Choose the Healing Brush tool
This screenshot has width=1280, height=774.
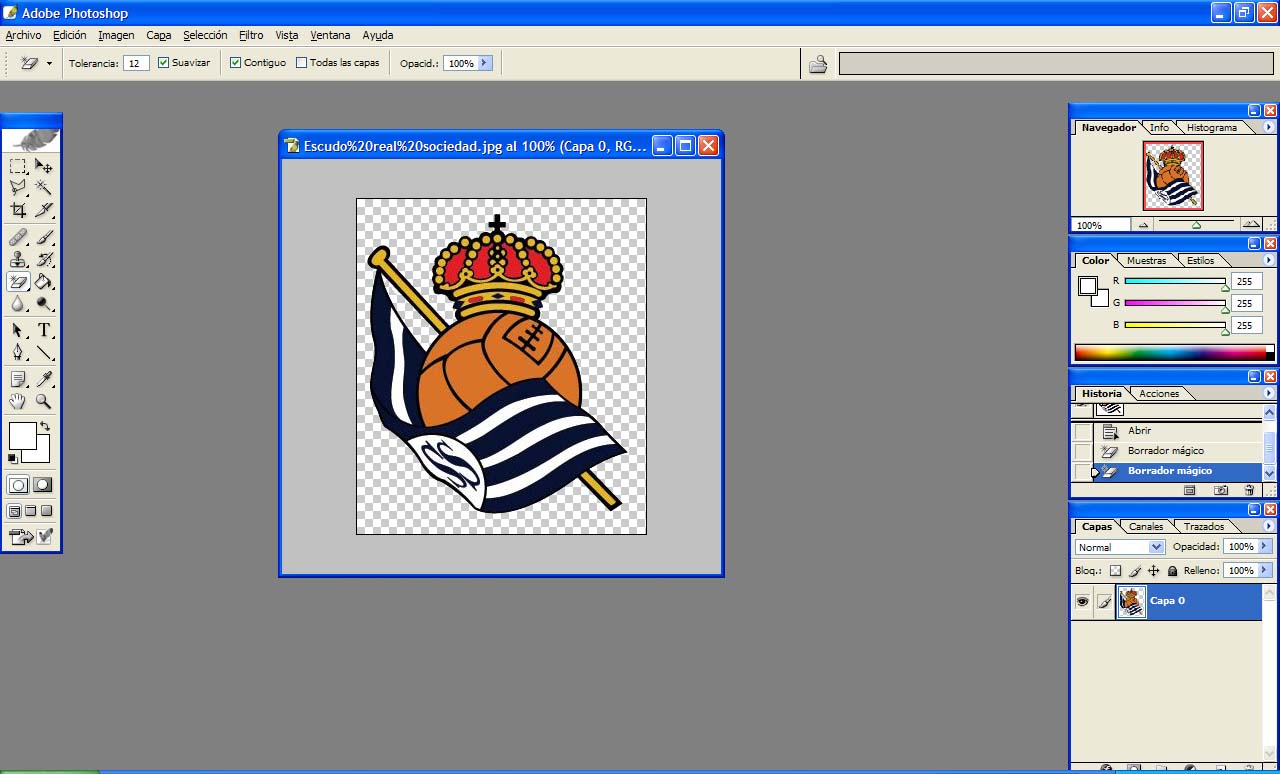(18, 238)
